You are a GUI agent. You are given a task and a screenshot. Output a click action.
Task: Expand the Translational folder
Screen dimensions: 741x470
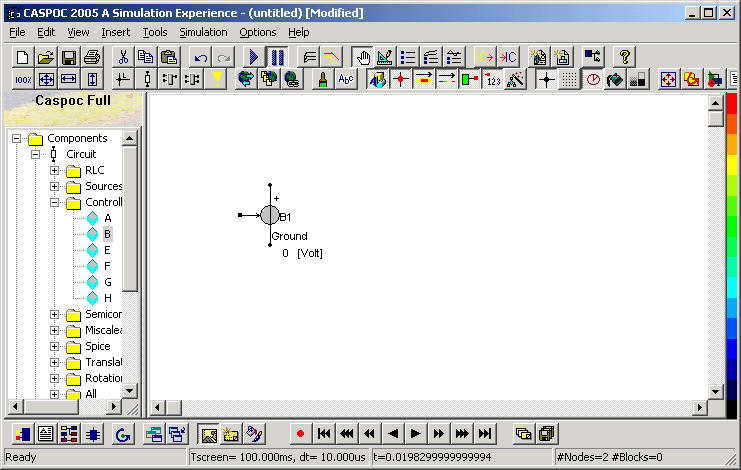coord(54,363)
